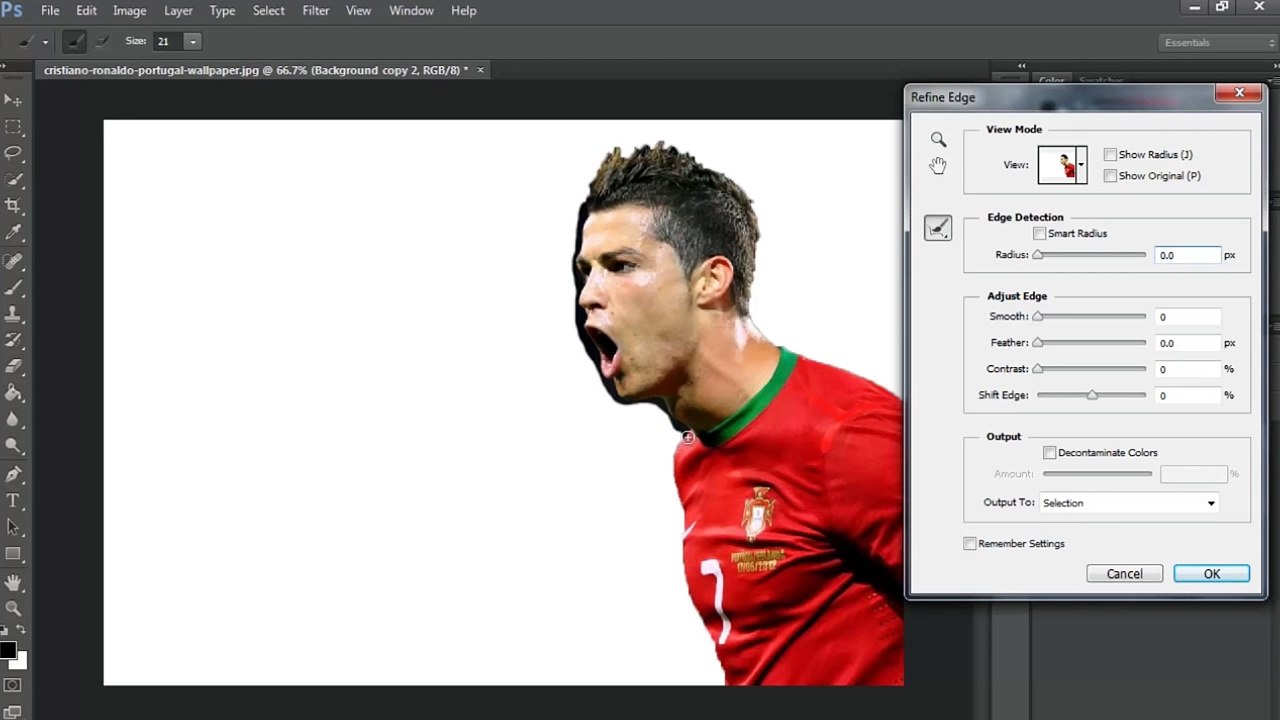Open the tool preset picker arrow
The image size is (1280, 720).
[45, 42]
